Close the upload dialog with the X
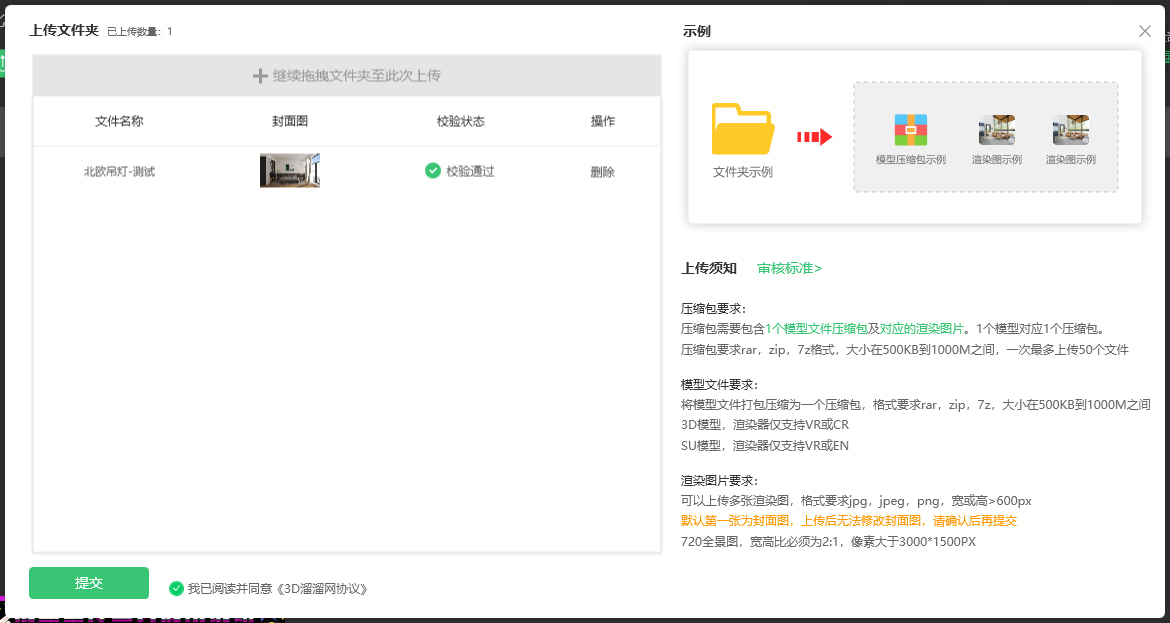This screenshot has height=623, width=1170. (1145, 31)
